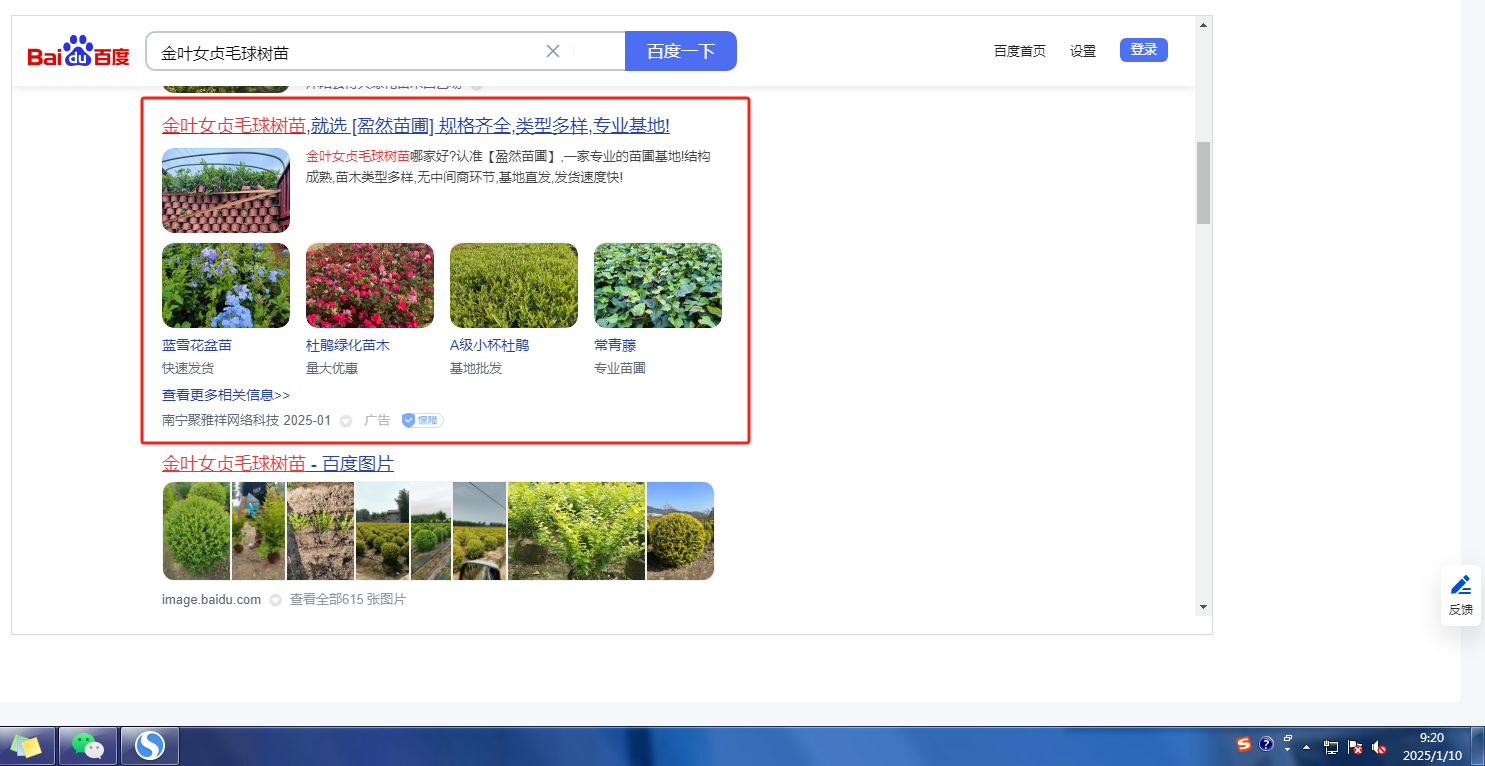Open the 查看更多相关信息>> link

(x=226, y=395)
